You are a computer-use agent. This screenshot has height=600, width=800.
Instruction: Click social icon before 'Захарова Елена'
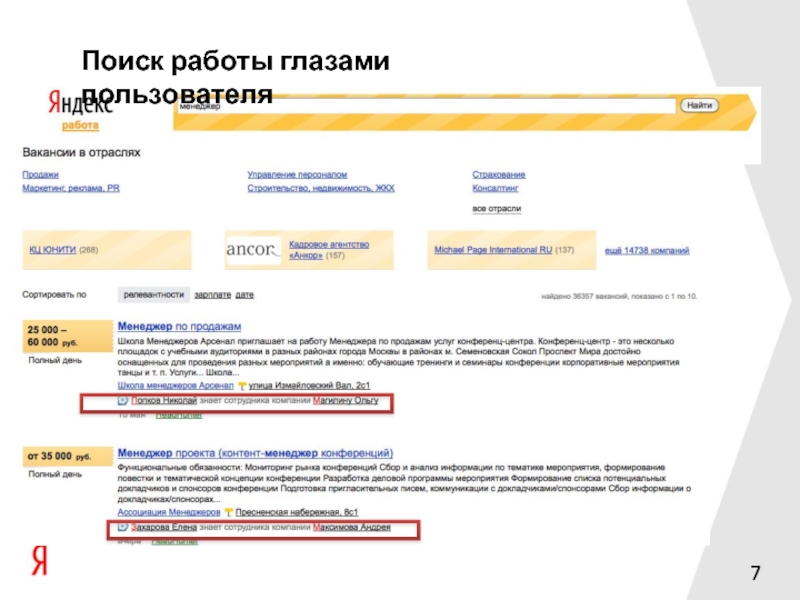click(x=122, y=528)
